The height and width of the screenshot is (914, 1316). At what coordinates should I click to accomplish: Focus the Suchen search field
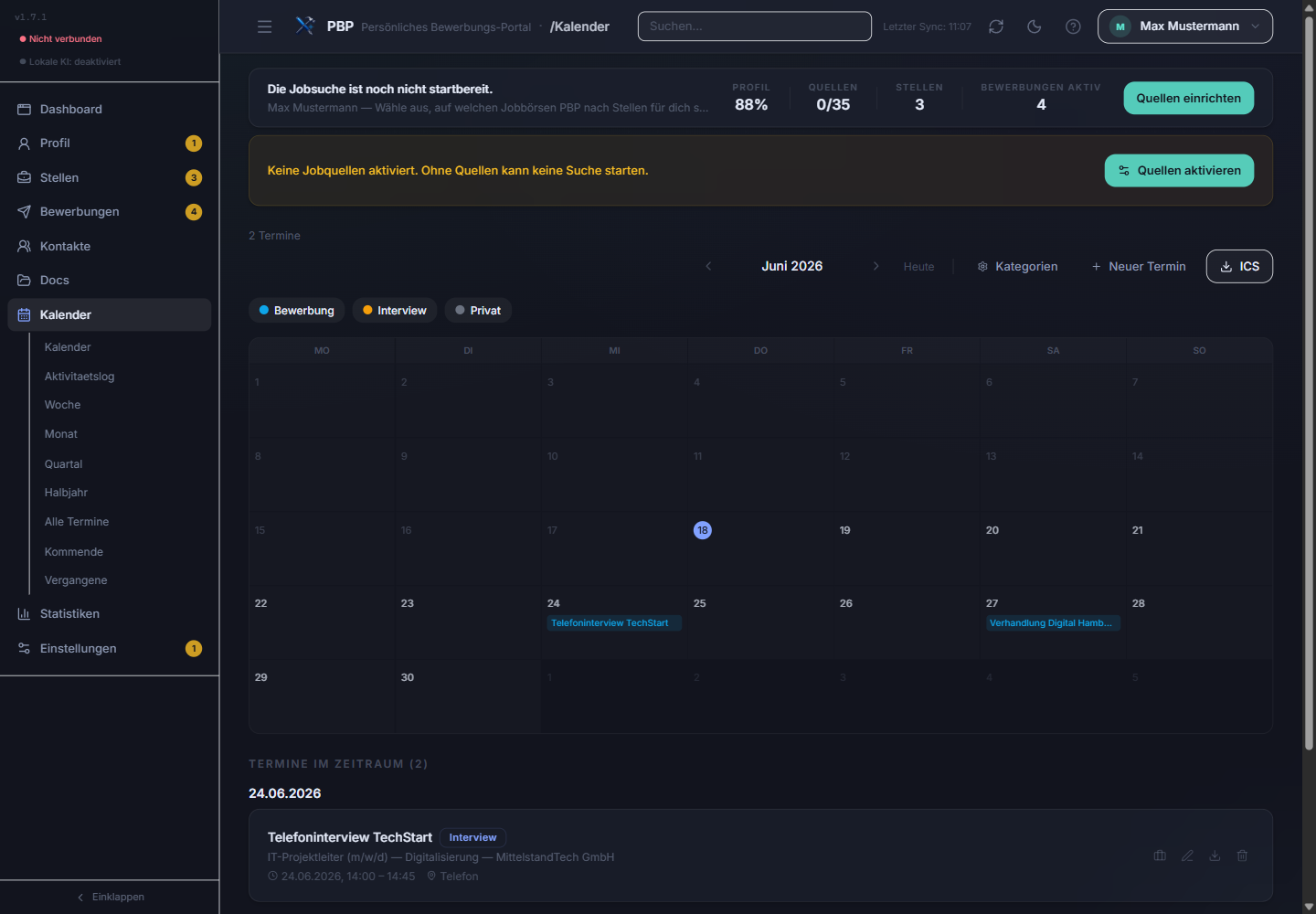[754, 27]
